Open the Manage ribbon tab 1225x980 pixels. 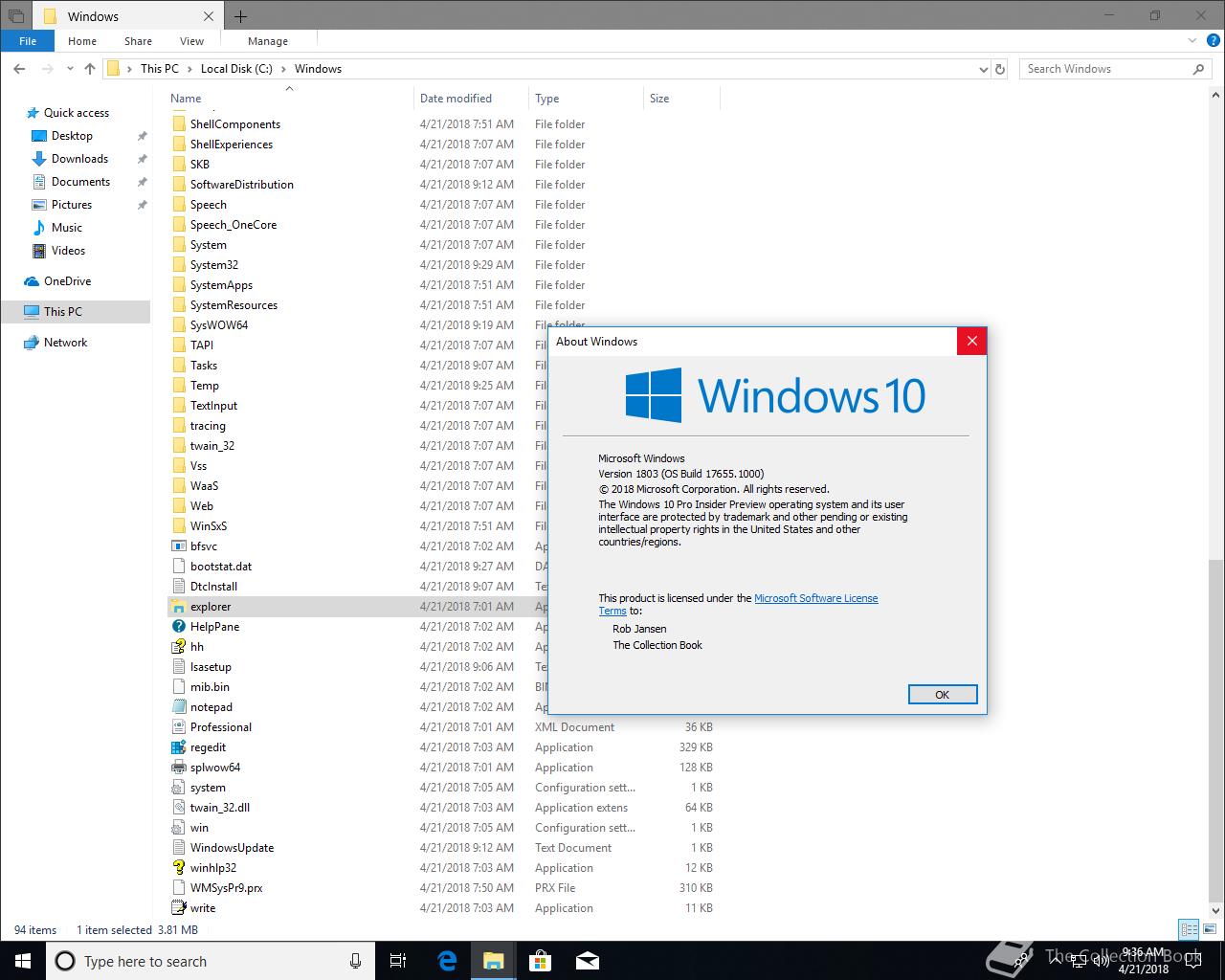(x=268, y=41)
